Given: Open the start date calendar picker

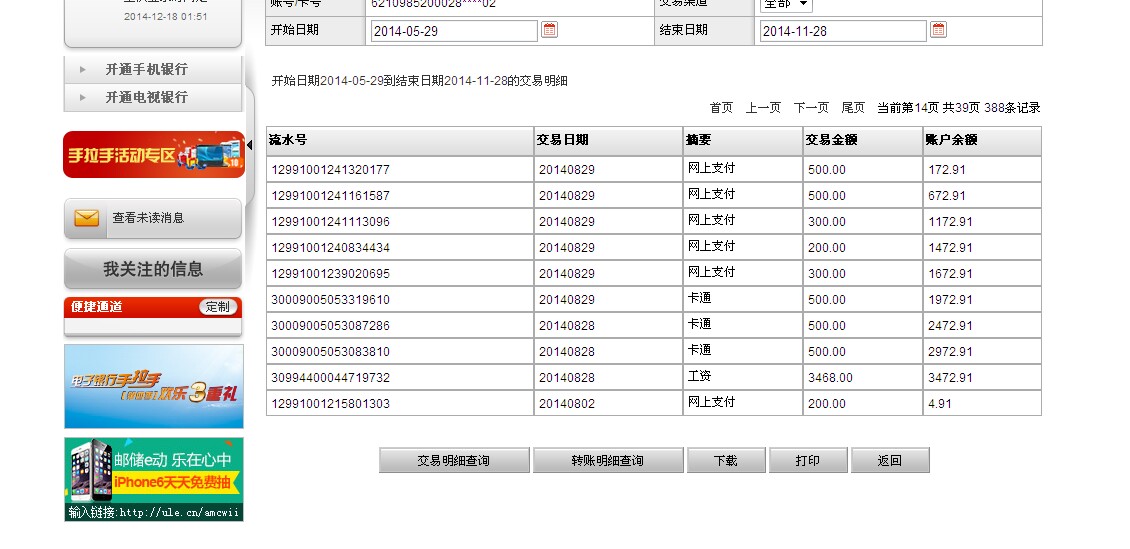Looking at the screenshot, I should (x=550, y=30).
